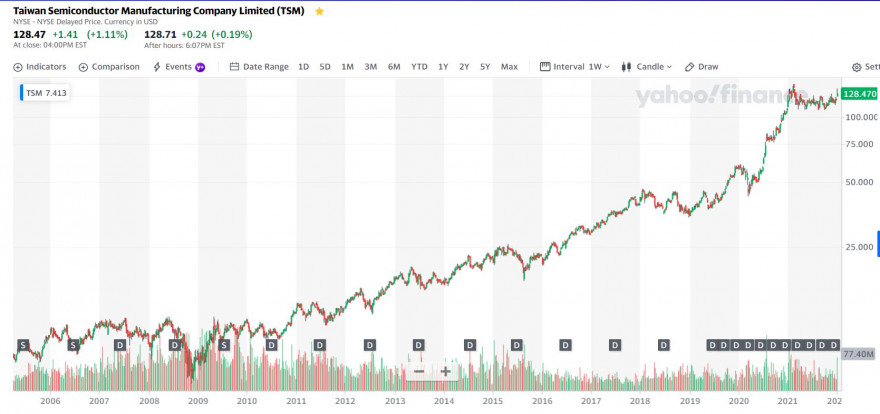Click the yellow star watchlist icon

319,11
